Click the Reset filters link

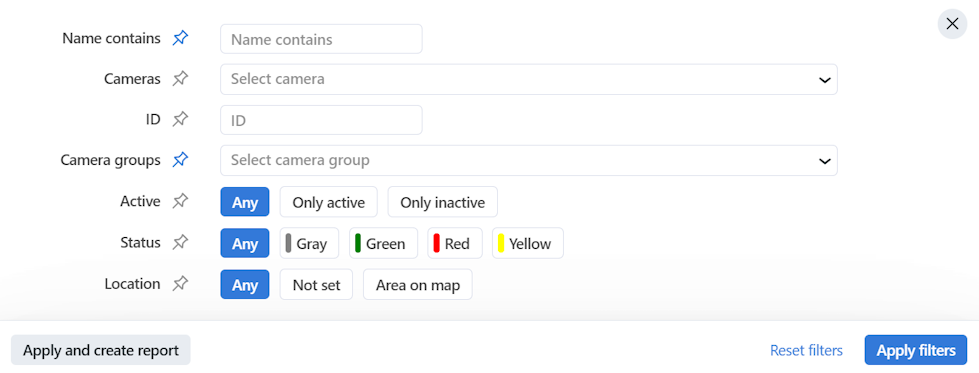(806, 351)
